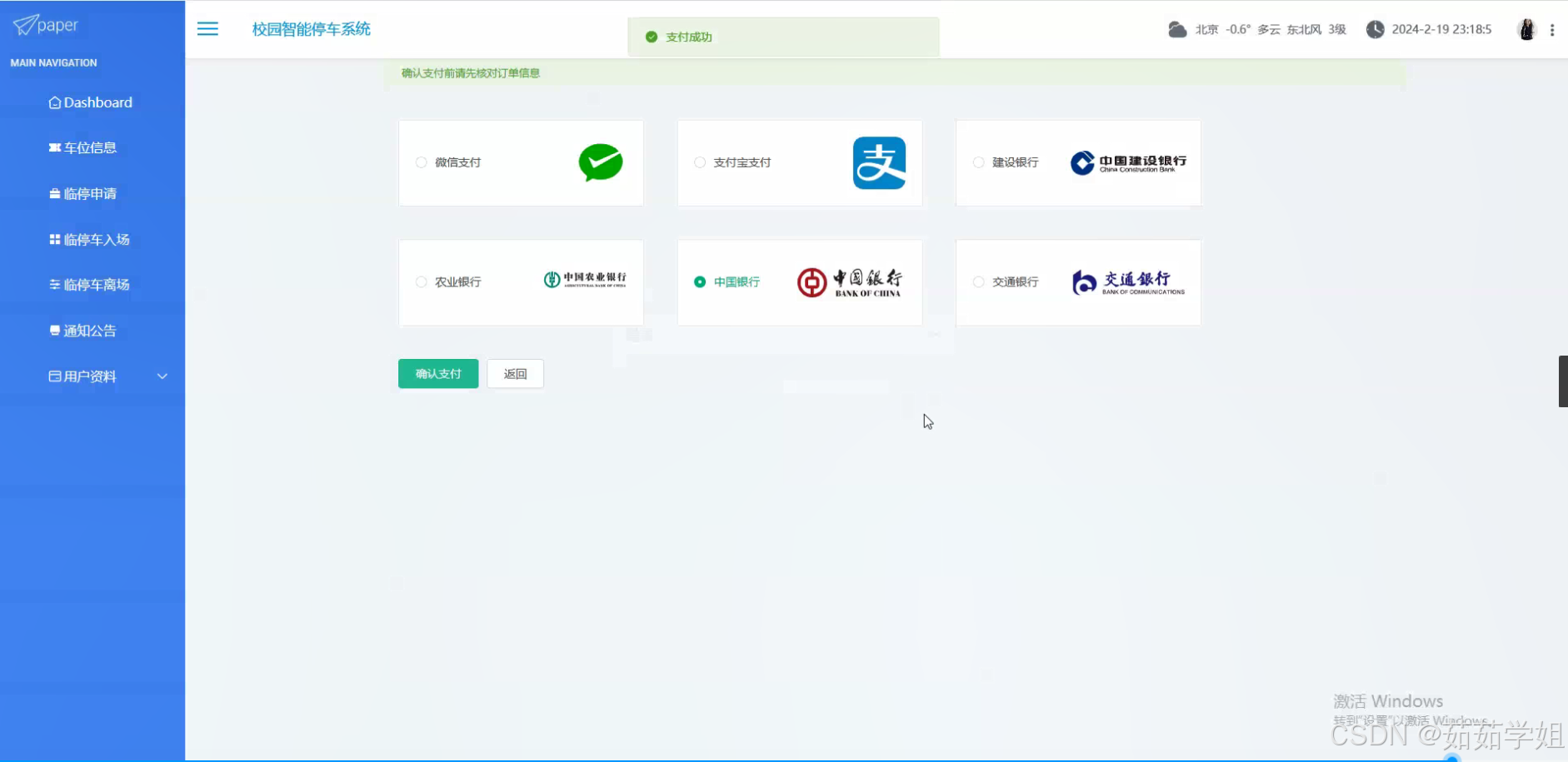
Task: Click the 返回 button
Action: point(516,374)
